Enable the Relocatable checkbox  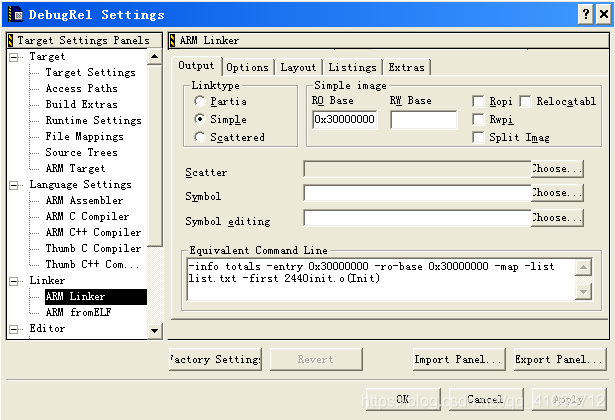525,102
